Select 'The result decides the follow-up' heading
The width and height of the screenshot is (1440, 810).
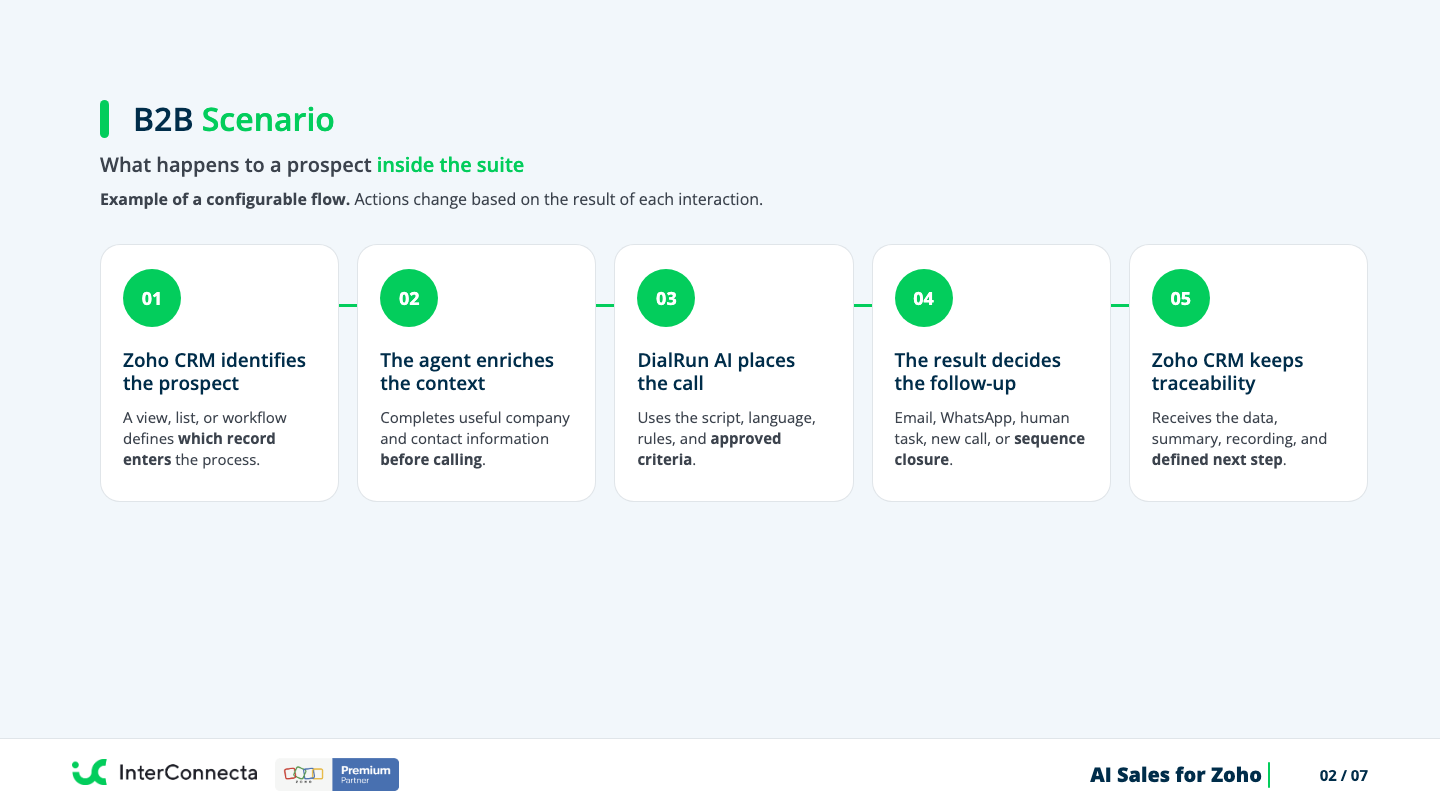978,372
